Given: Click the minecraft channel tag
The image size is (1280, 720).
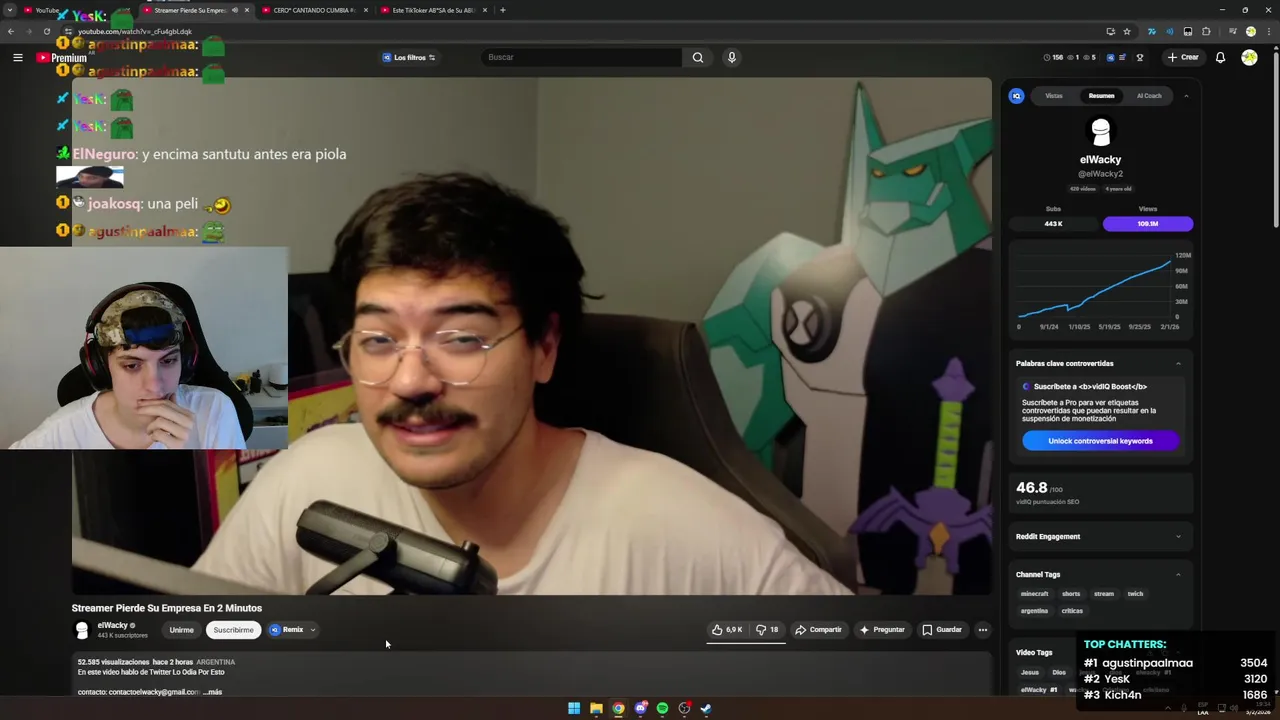Looking at the screenshot, I should (1034, 594).
